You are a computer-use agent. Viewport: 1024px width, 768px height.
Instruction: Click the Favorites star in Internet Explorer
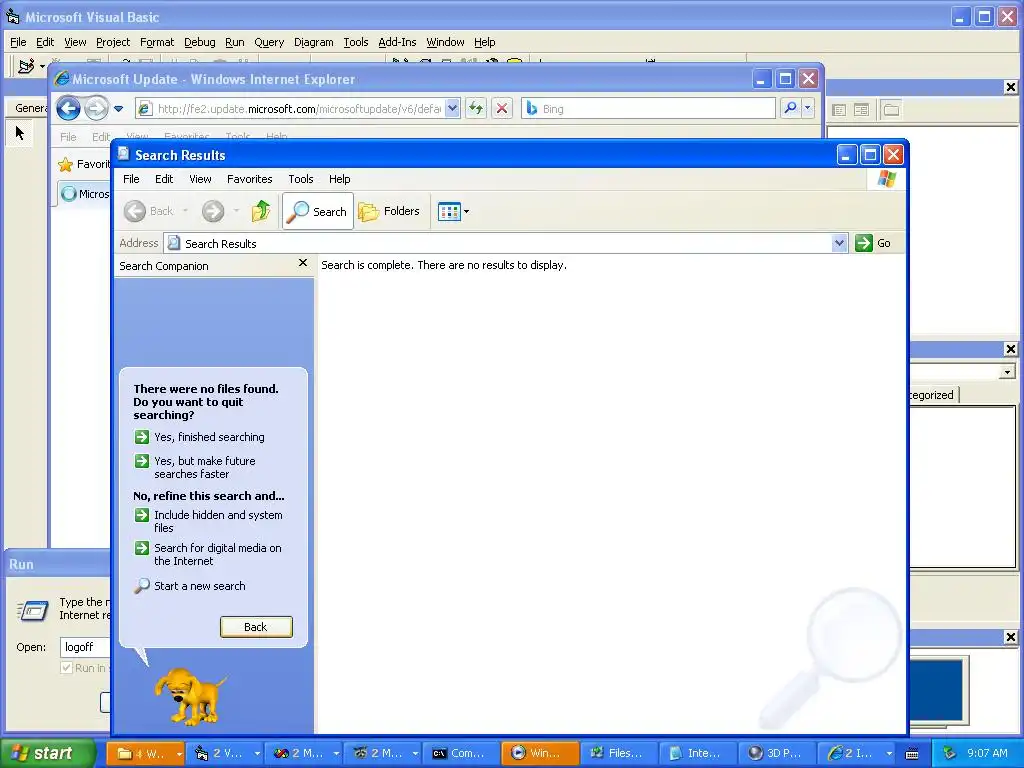click(65, 165)
